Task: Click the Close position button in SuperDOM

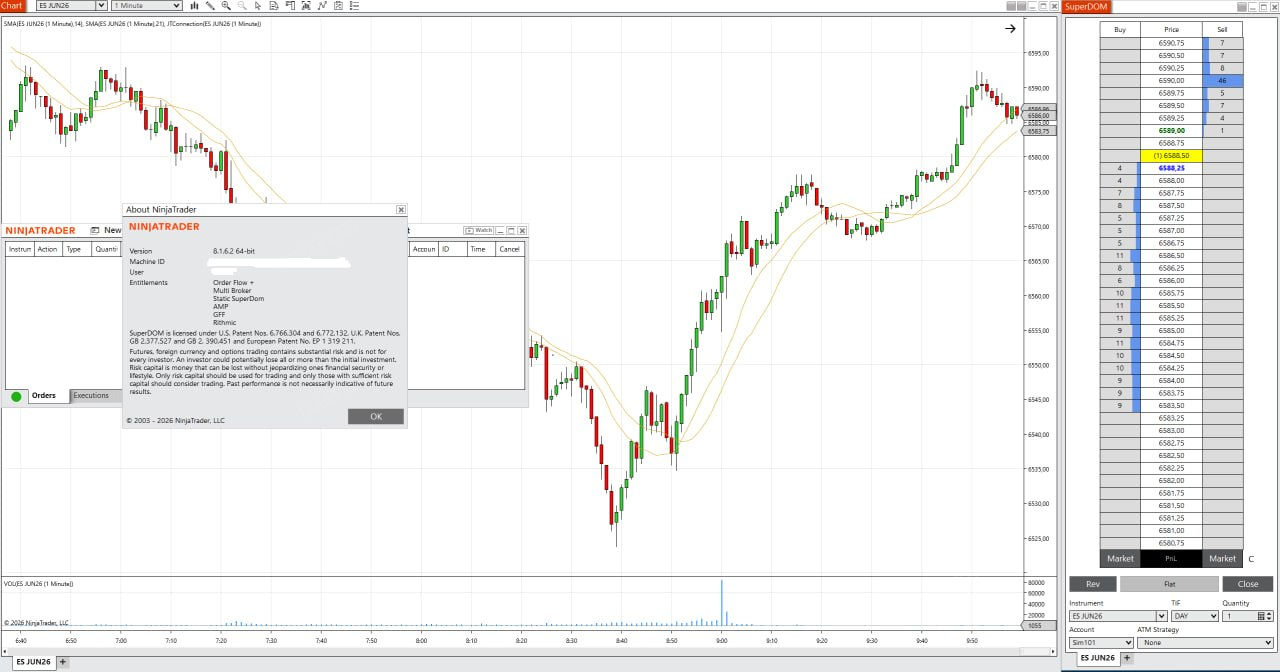Action: (1248, 584)
